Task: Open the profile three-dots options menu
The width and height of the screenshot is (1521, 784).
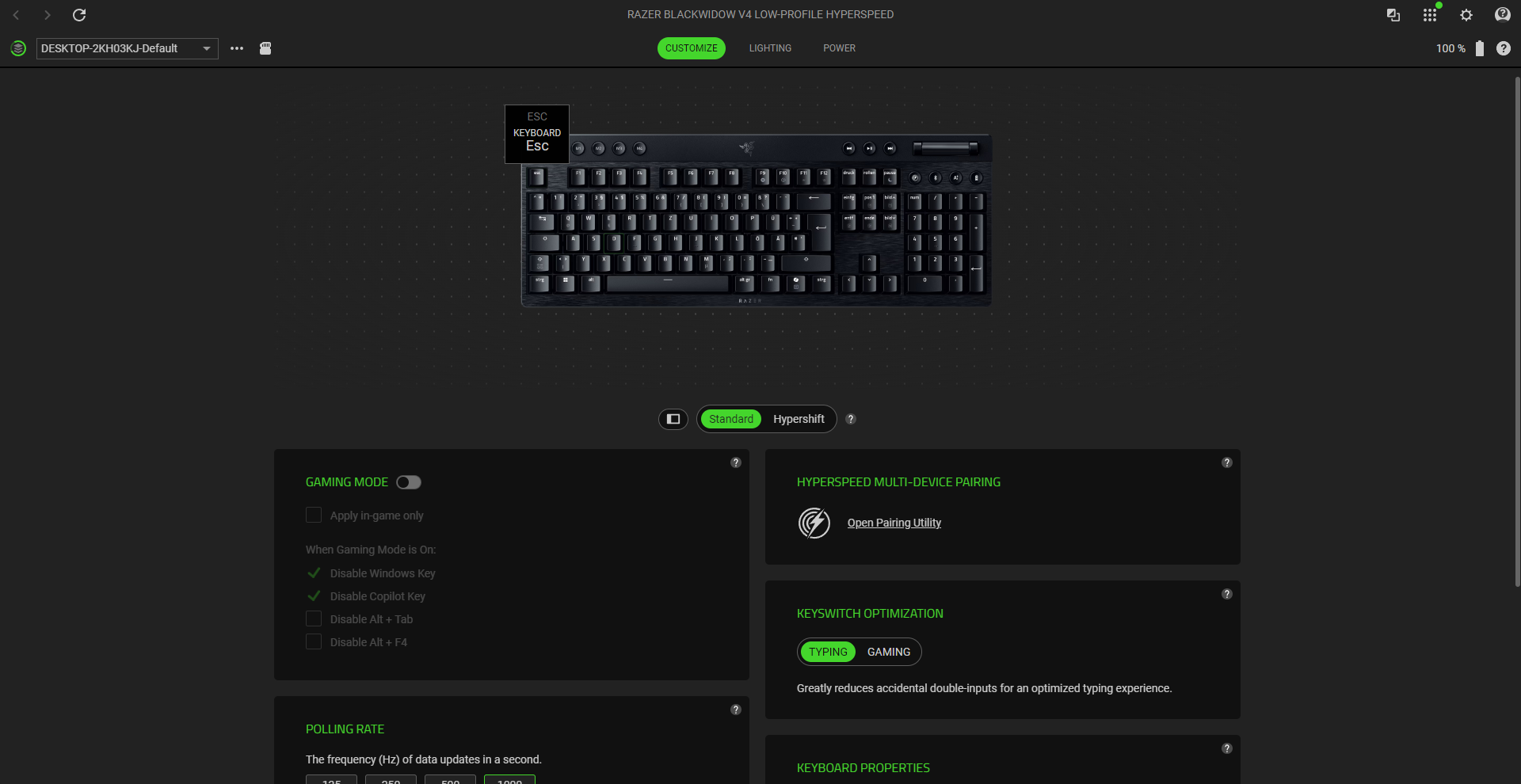Action: tap(237, 48)
